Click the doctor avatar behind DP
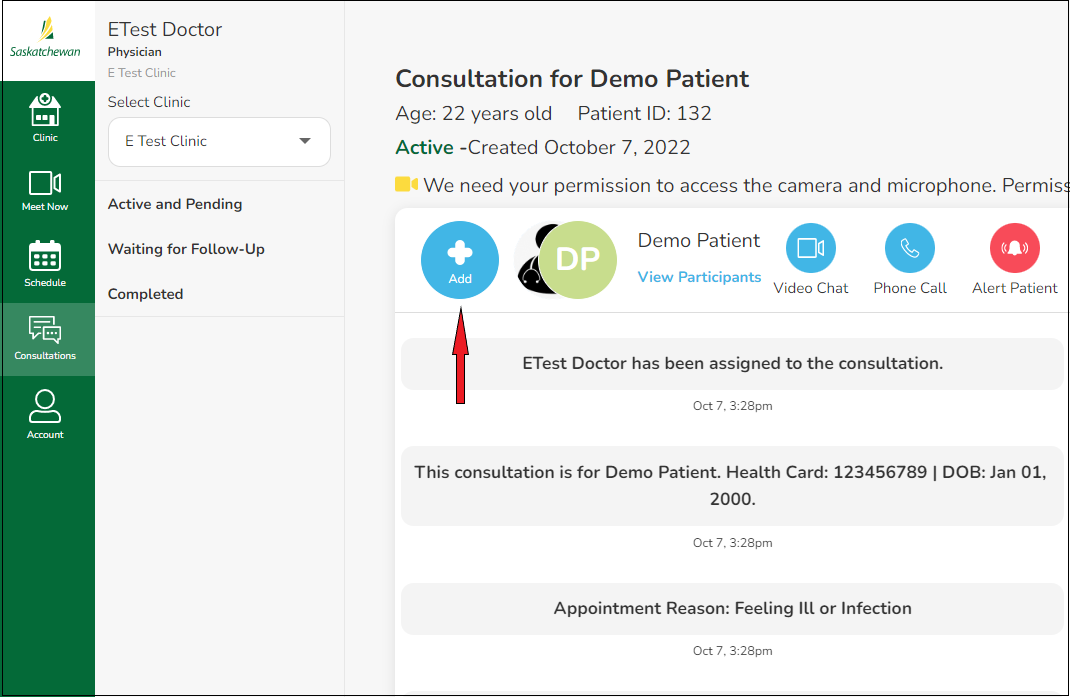1070x697 pixels. 526,260
